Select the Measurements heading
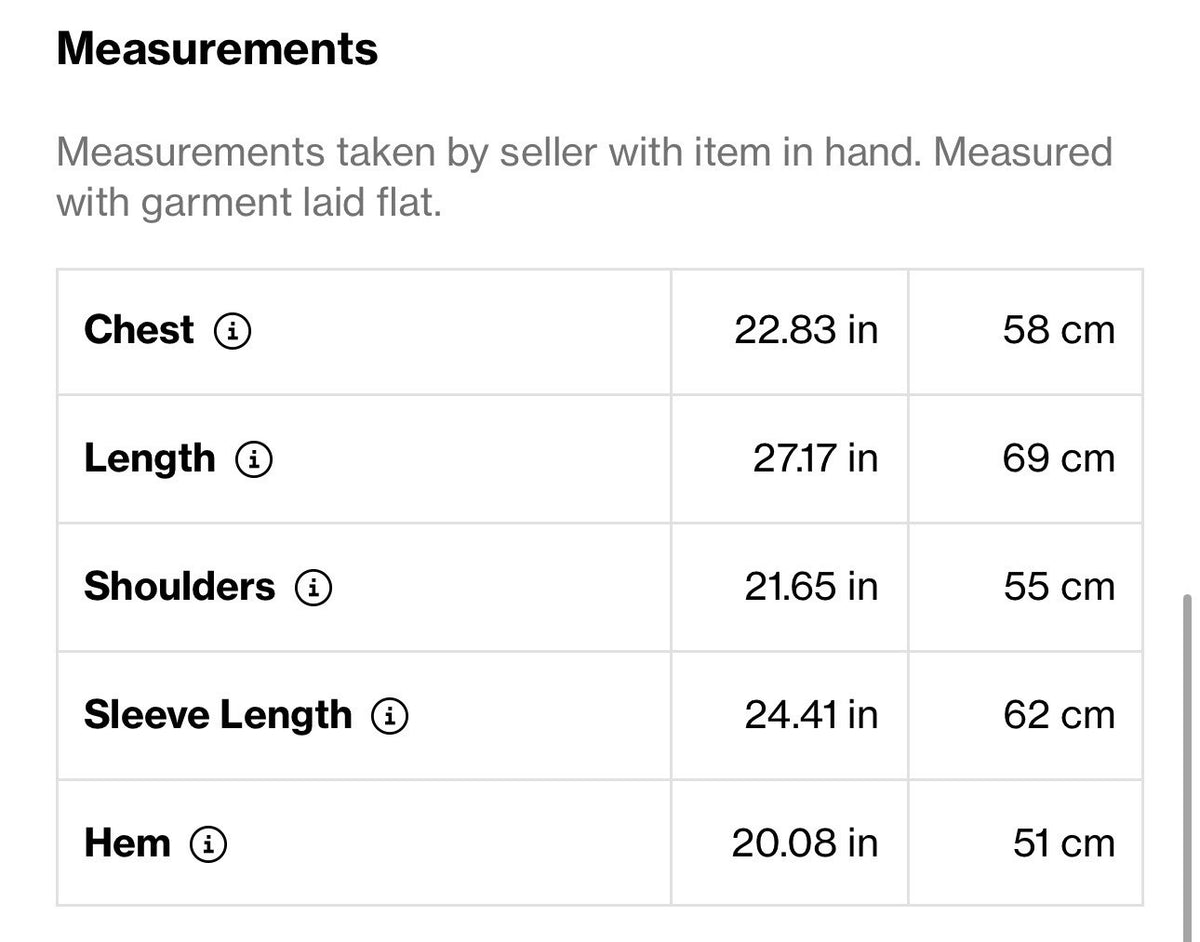Image resolution: width=1200 pixels, height=942 pixels. point(217,48)
